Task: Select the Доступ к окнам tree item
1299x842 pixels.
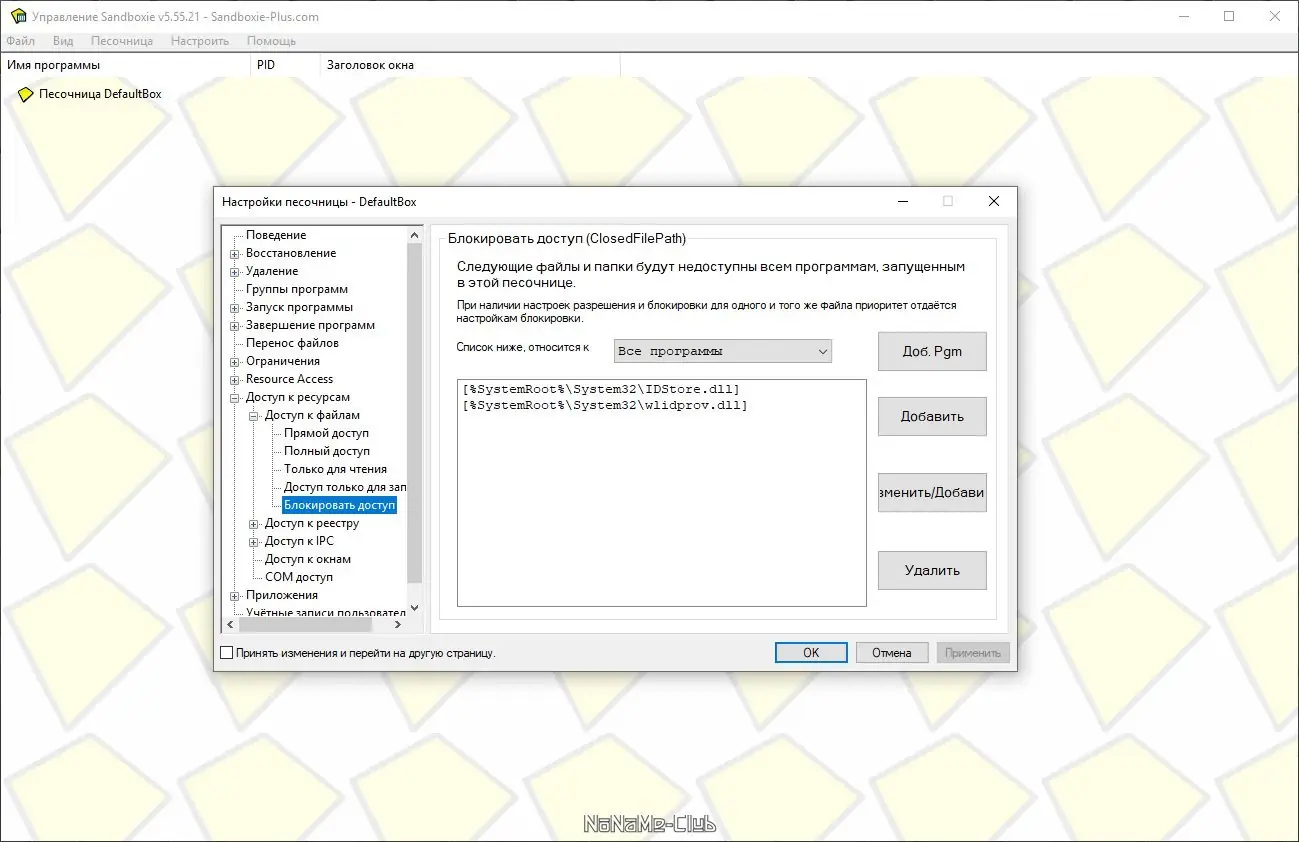Action: 308,559
